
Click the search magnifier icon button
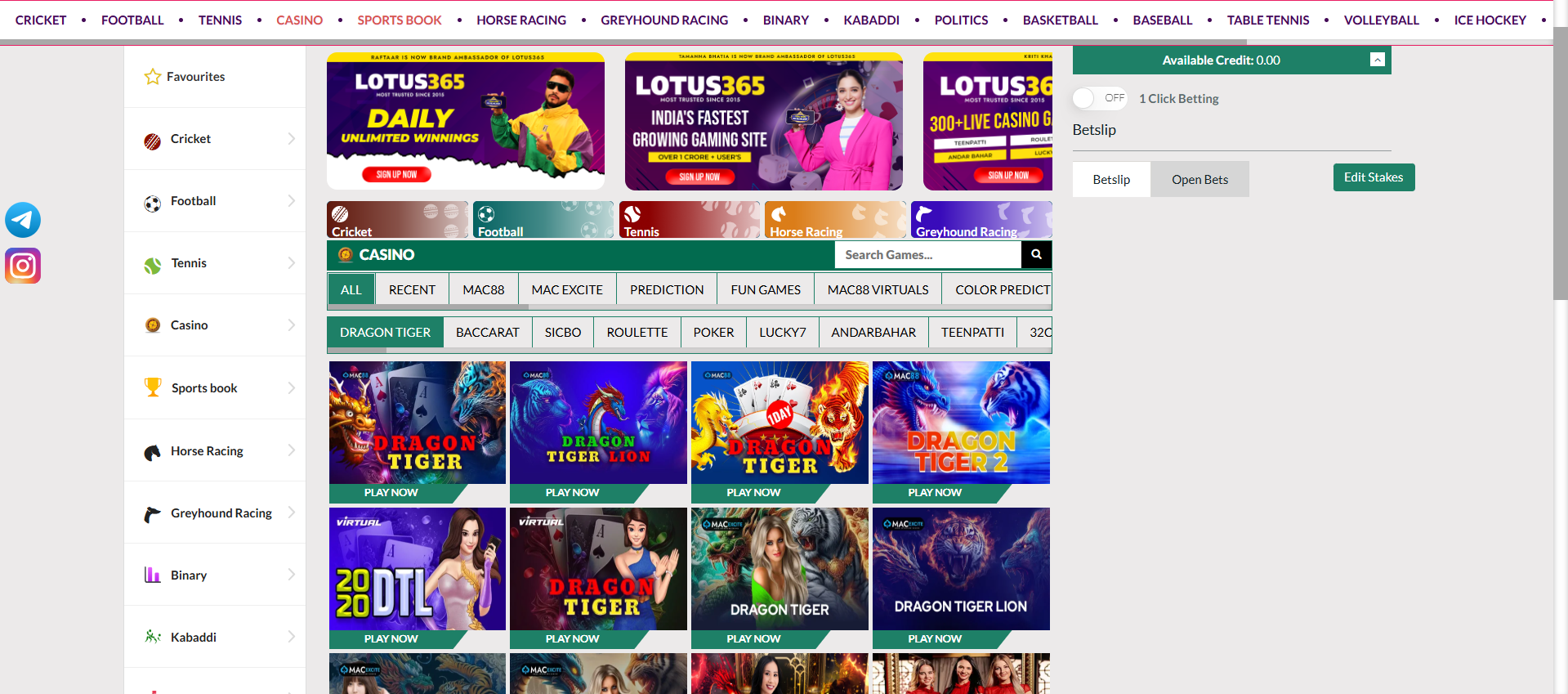[x=1036, y=254]
